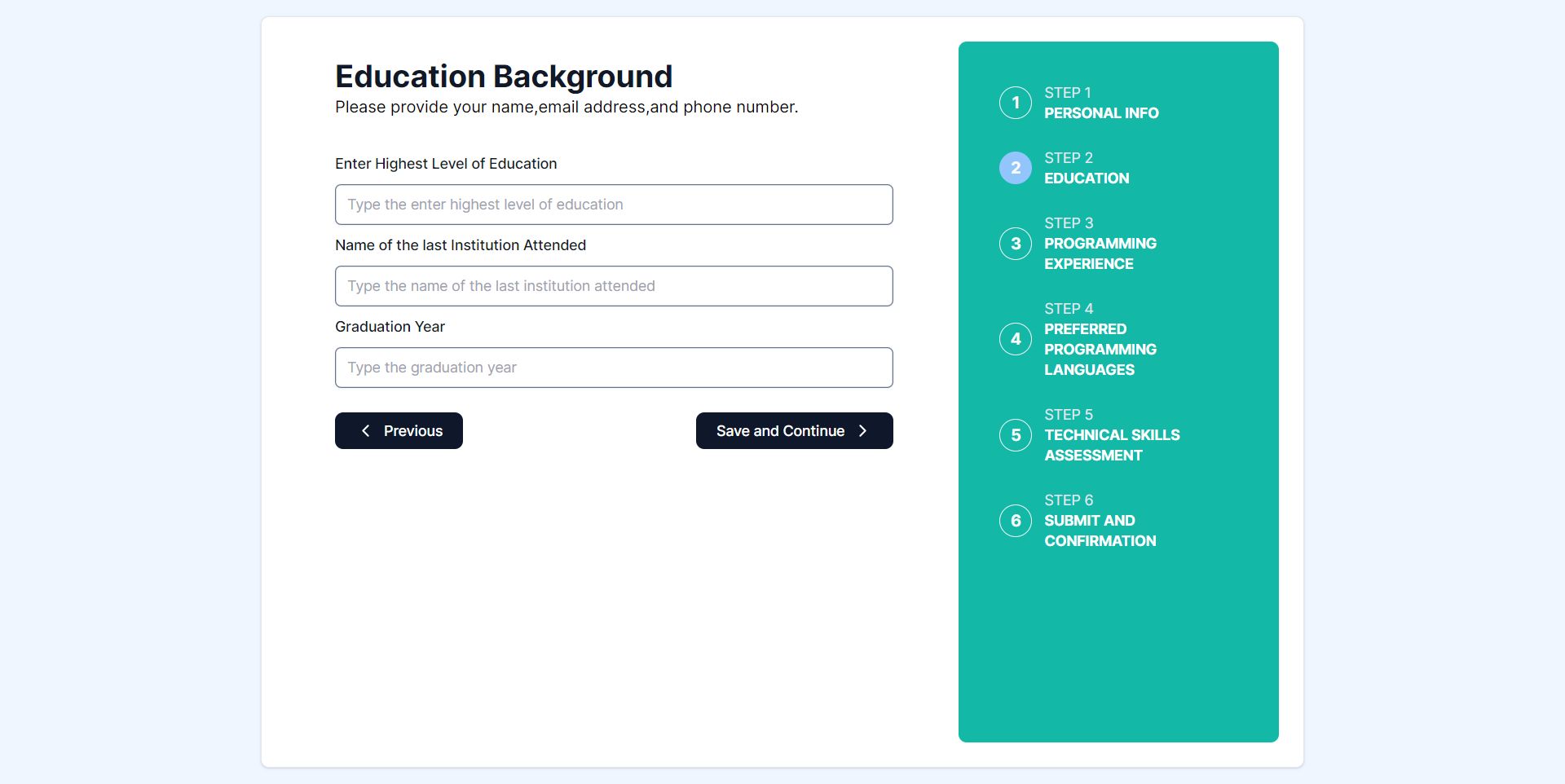
Task: Click the last institution attended field
Action: (614, 286)
